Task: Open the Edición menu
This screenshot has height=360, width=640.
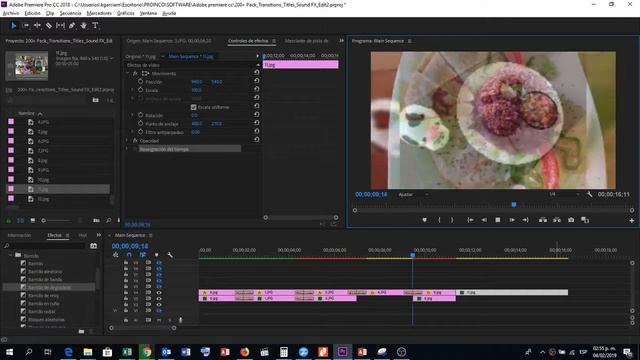Action: pyautogui.click(x=32, y=13)
